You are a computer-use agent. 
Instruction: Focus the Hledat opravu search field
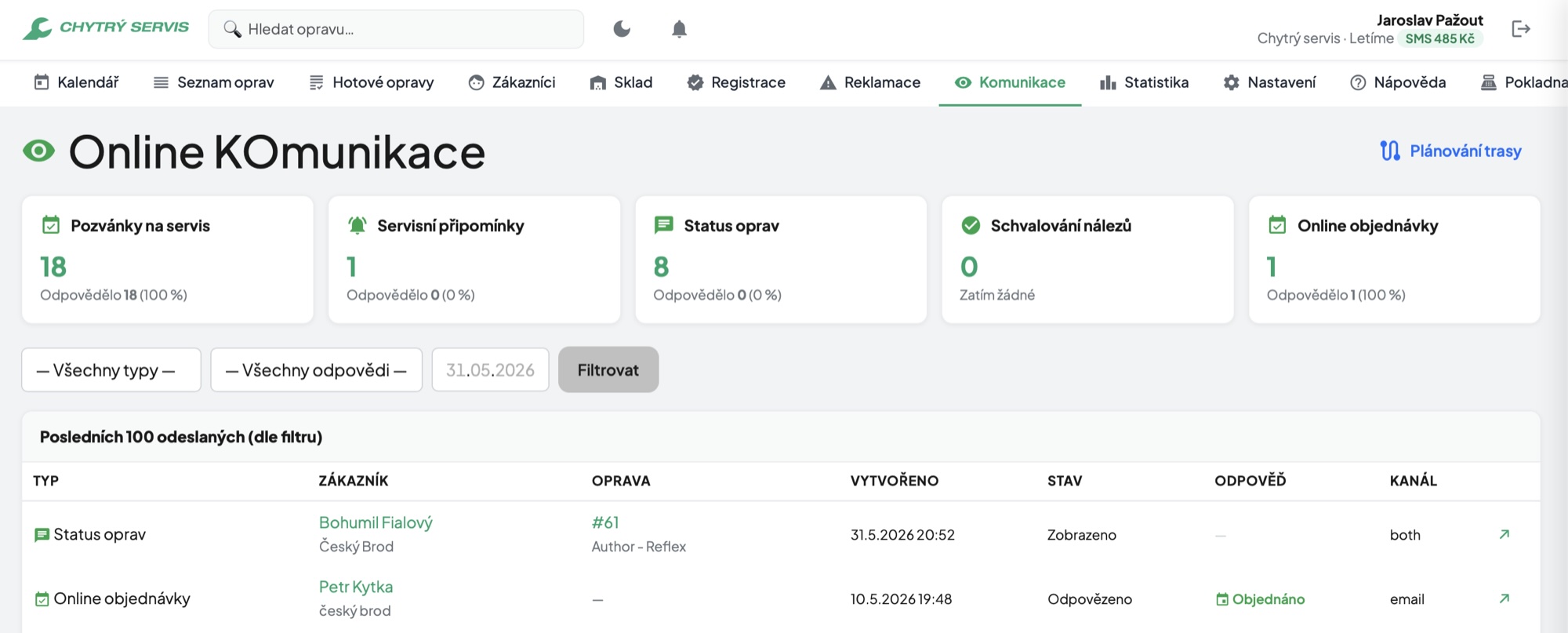click(396, 29)
